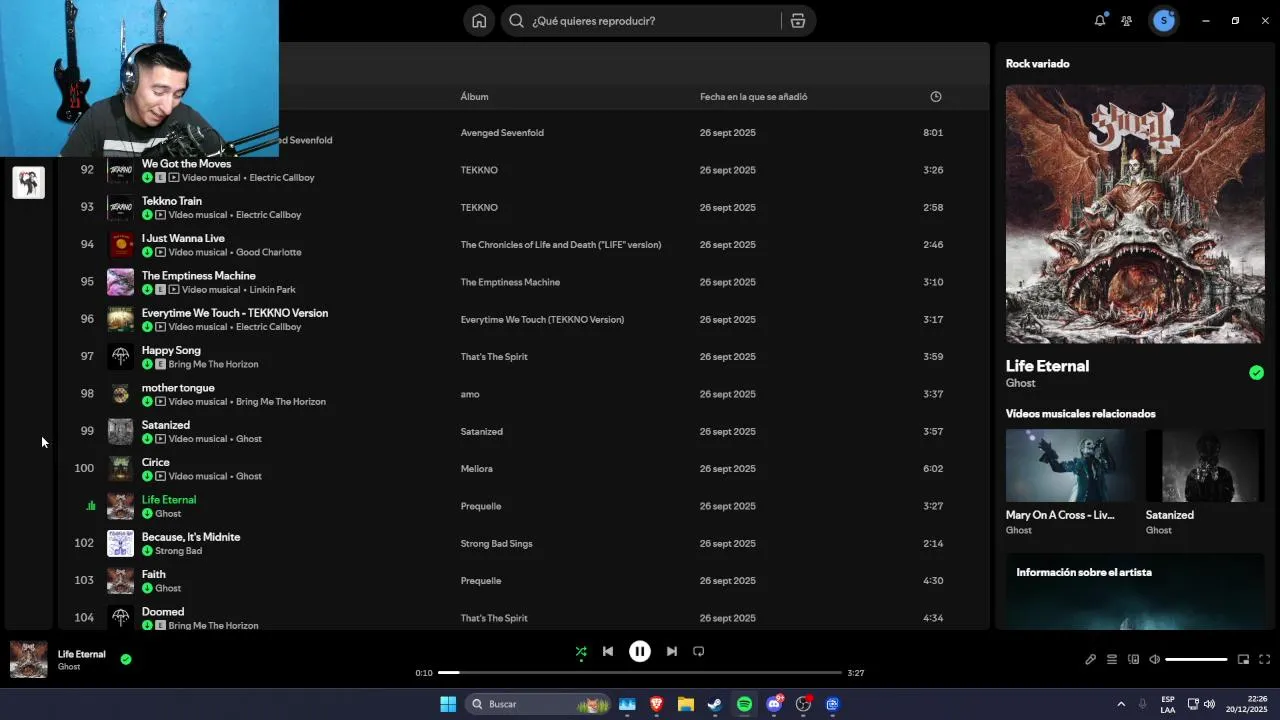Open the user profile avatar menu
The width and height of the screenshot is (1280, 720).
pos(1164,21)
